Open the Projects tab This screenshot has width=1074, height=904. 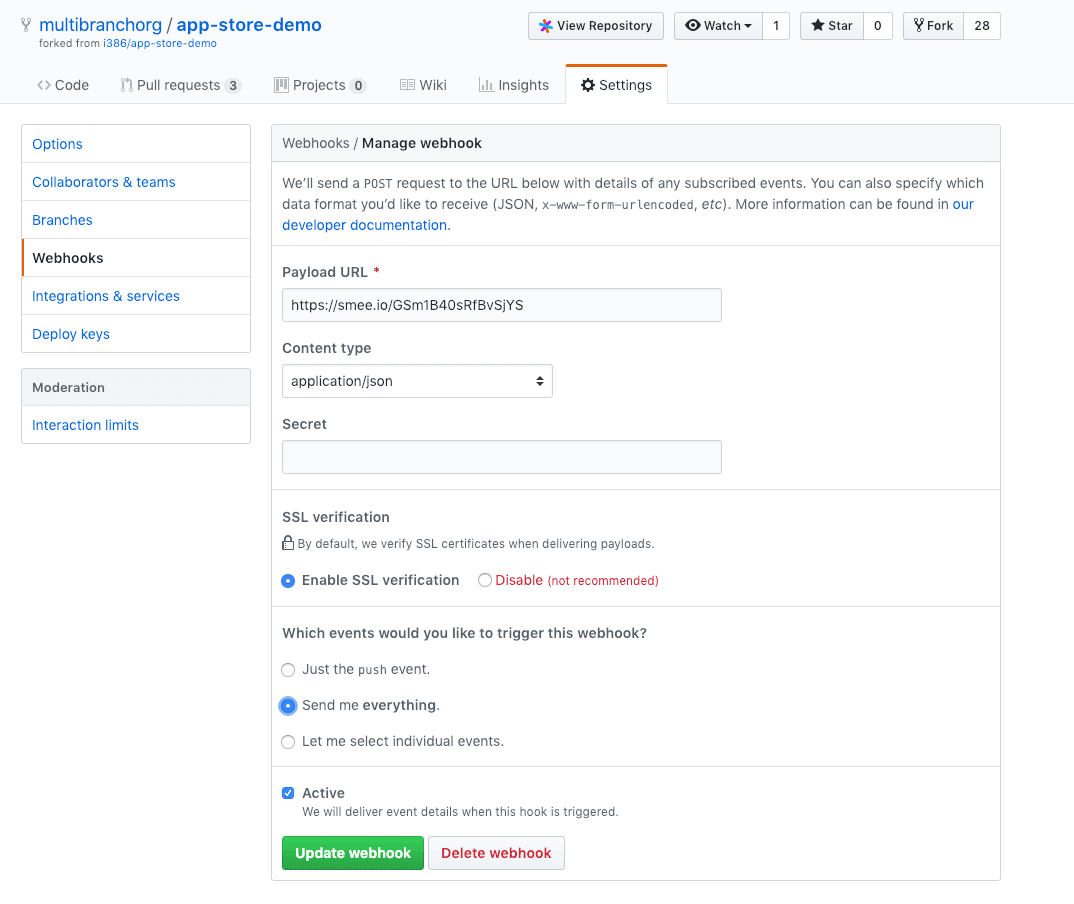pos(320,85)
